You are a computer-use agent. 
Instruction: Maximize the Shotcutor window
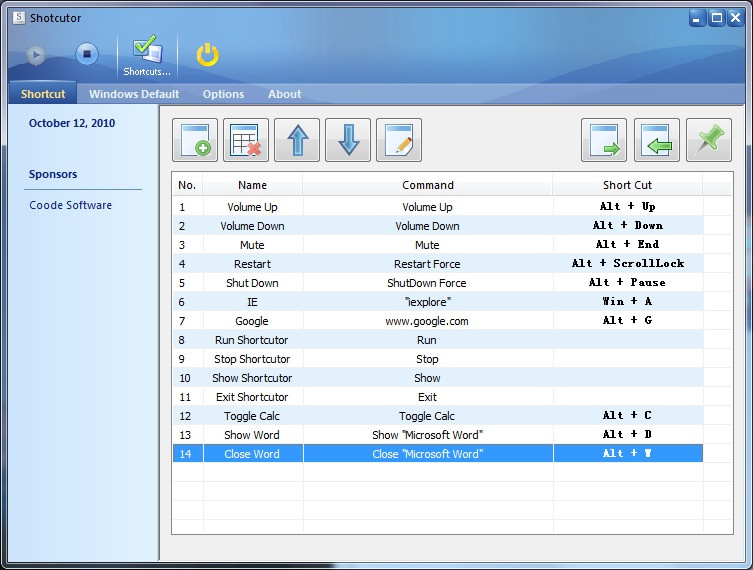(717, 18)
